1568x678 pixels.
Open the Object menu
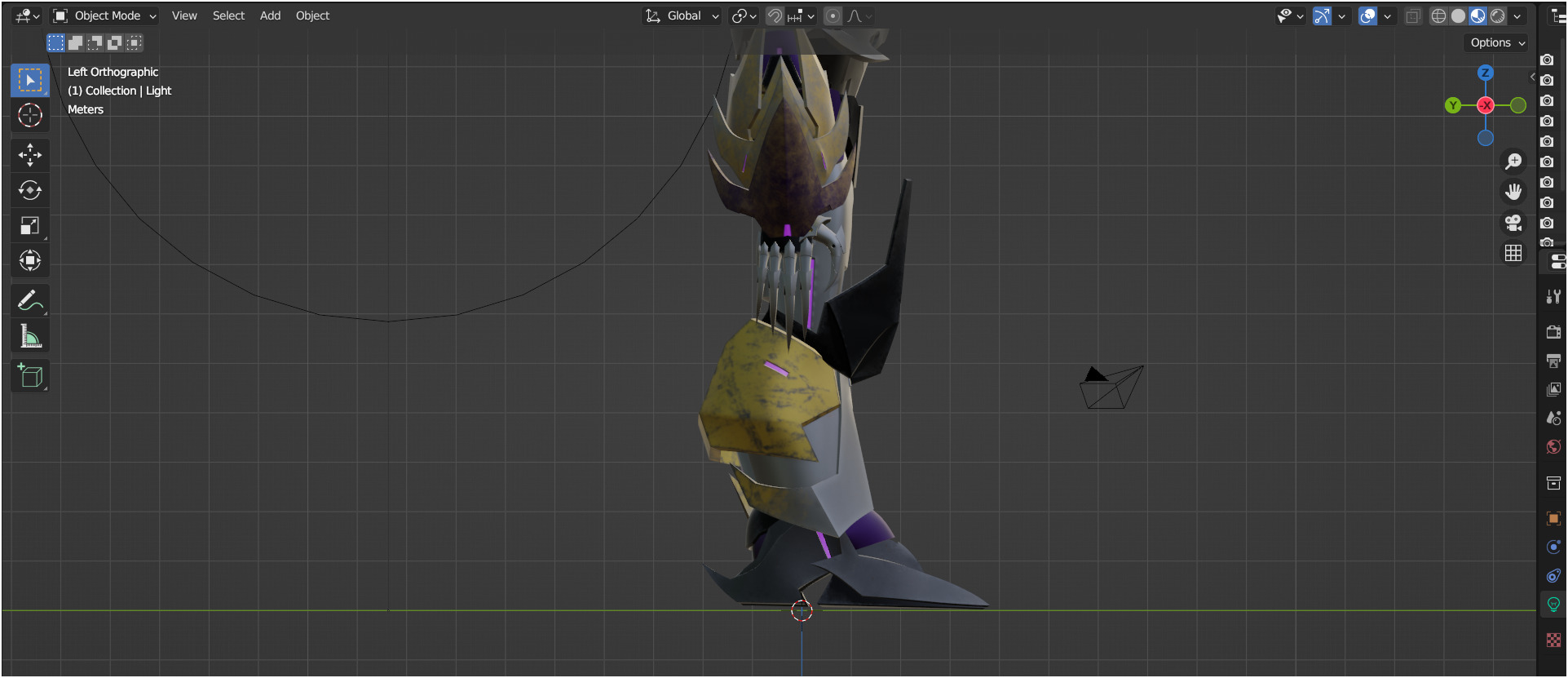coord(312,16)
